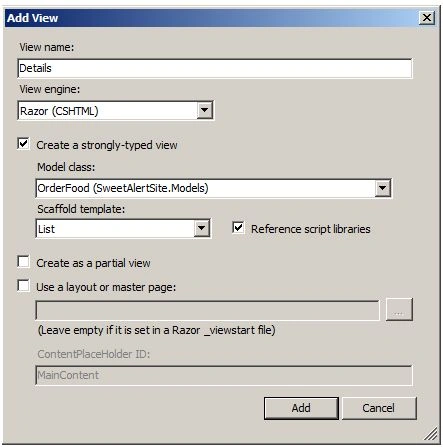Open the View engine dropdown arrow
Screen dimensions: 443x447
click(204, 110)
